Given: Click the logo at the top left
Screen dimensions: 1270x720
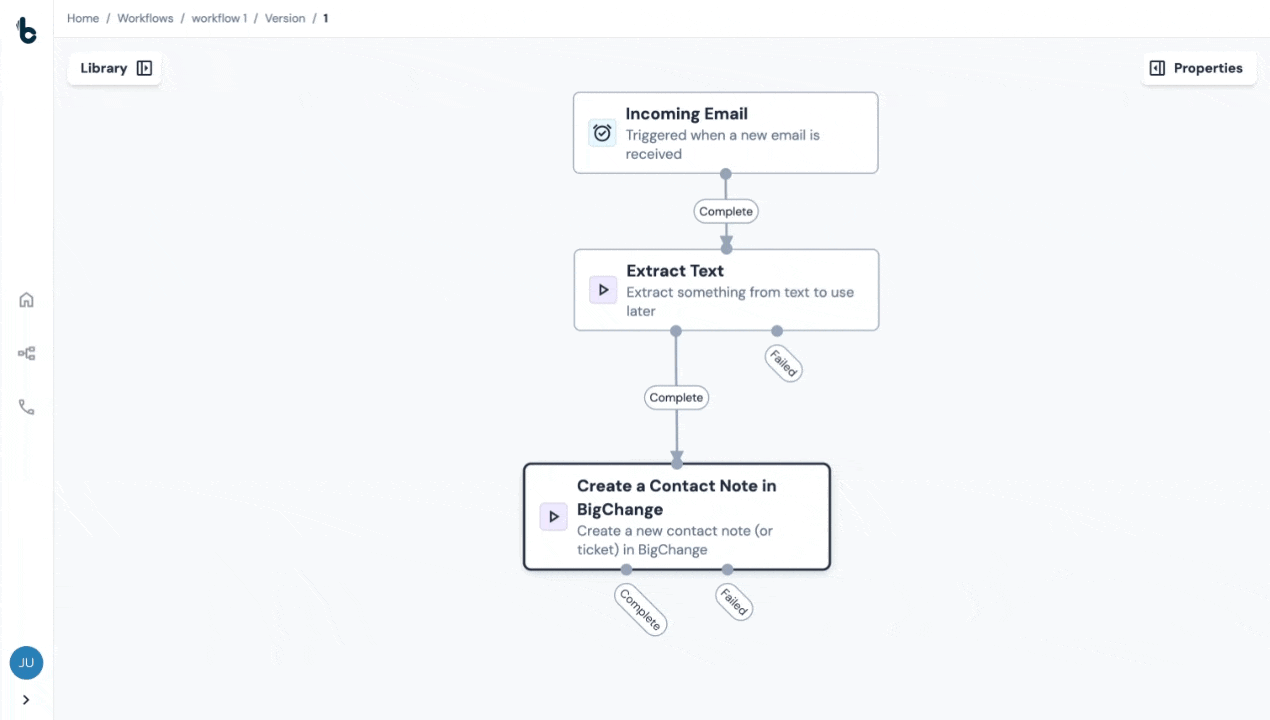Looking at the screenshot, I should coord(27,31).
